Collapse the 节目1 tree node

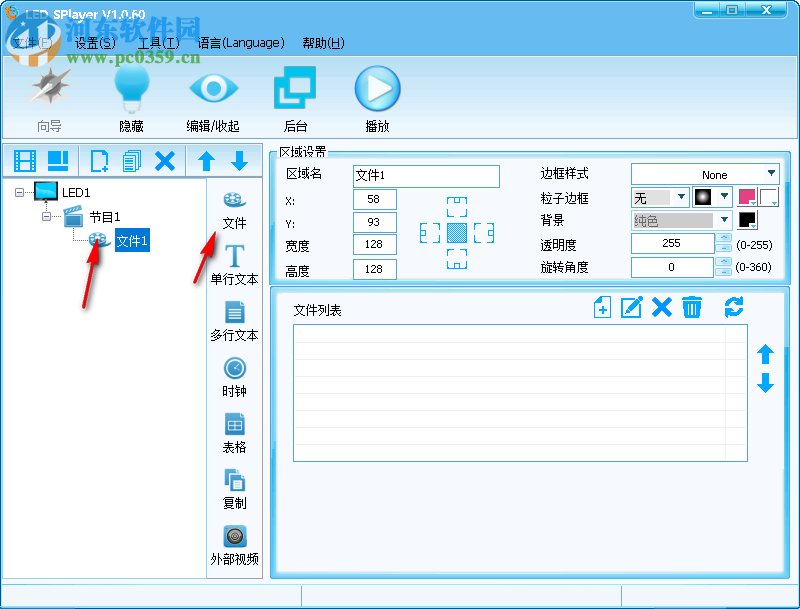(48, 215)
